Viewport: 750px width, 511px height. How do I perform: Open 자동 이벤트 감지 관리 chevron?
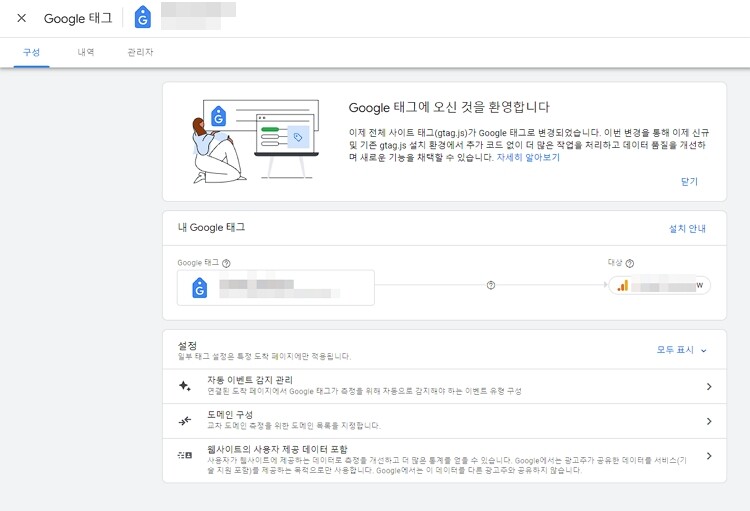point(709,386)
